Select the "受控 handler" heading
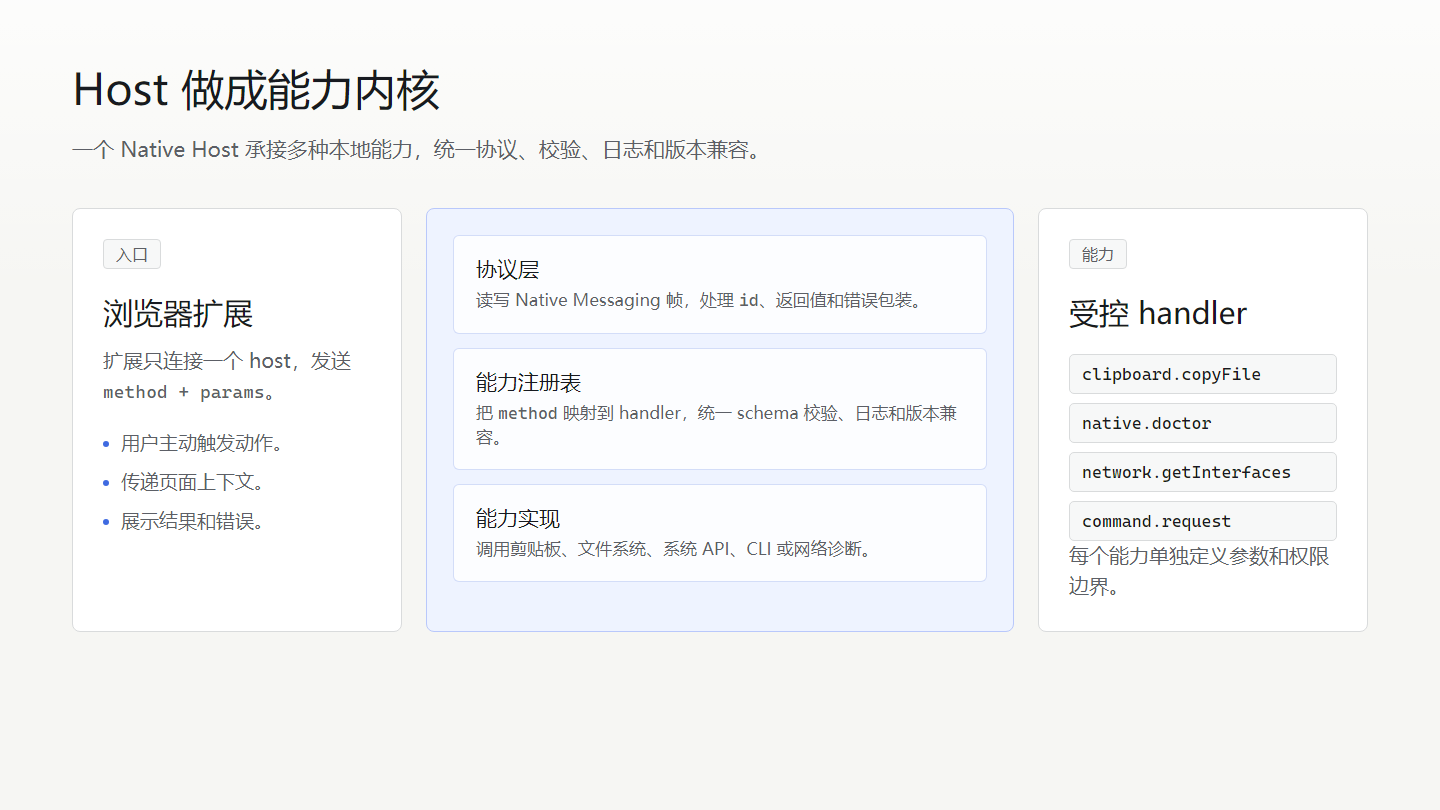The width and height of the screenshot is (1440, 810). coord(1158,314)
